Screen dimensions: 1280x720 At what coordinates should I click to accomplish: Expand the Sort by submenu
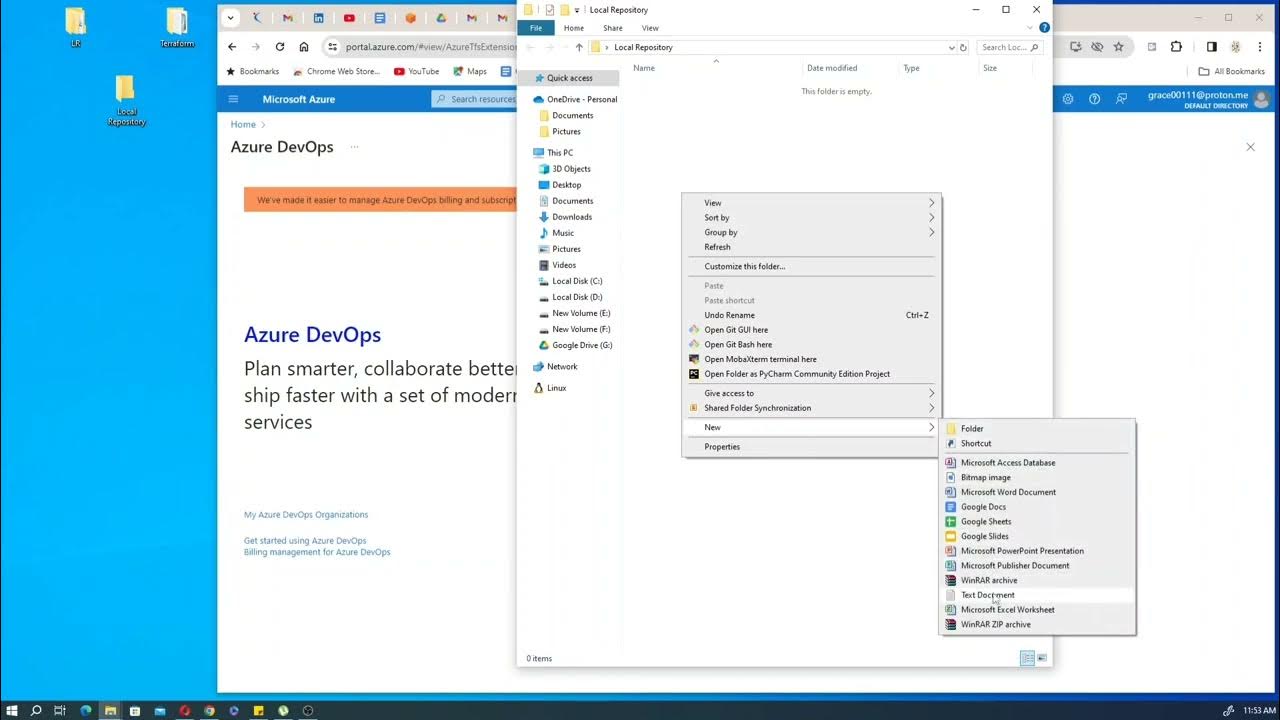[811, 217]
